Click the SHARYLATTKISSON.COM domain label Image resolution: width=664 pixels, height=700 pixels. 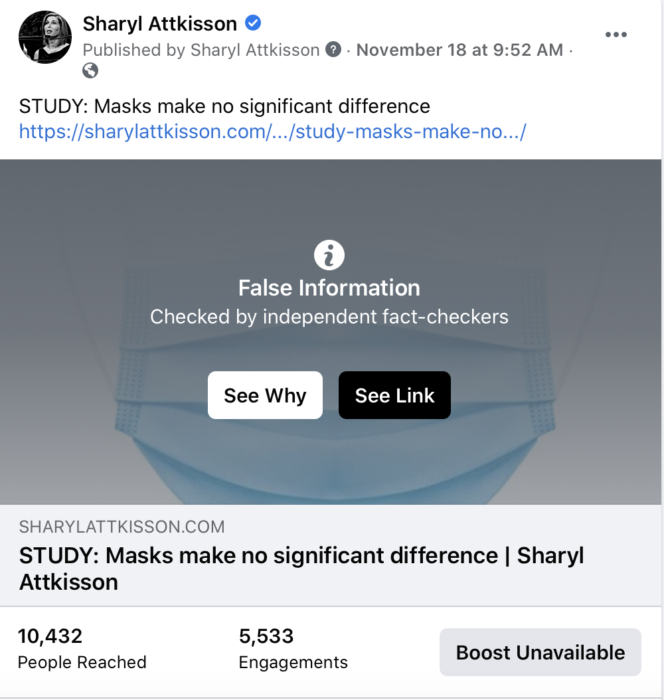(x=121, y=527)
